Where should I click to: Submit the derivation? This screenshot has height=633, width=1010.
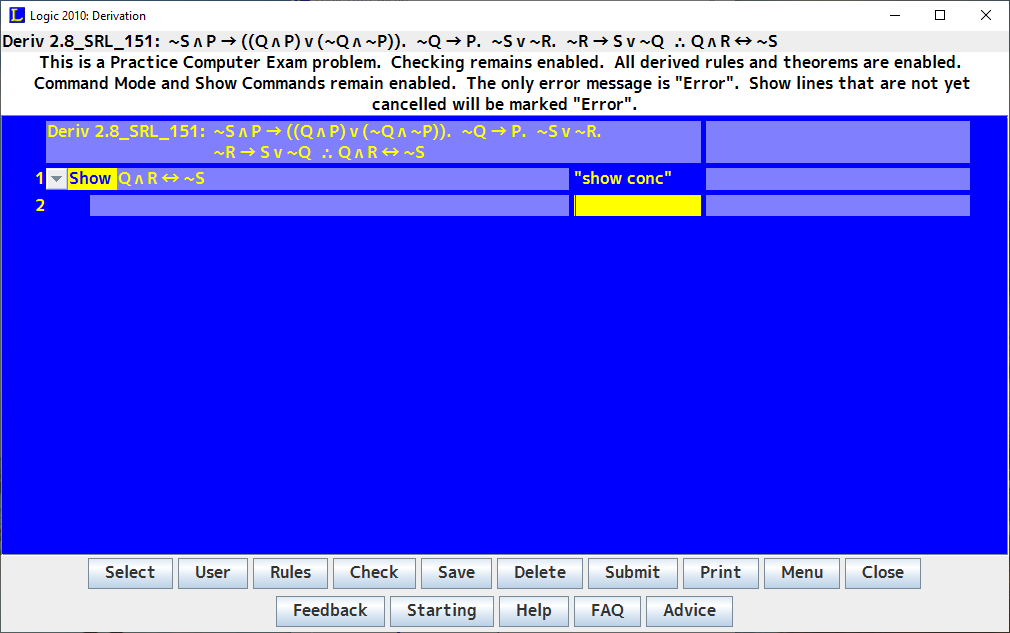click(633, 572)
